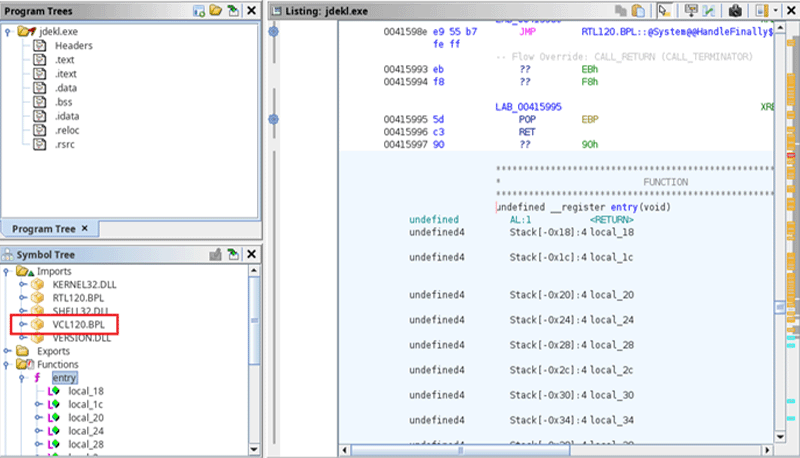Viewport: 800px width, 458px height.
Task: Toggle the overview margin icon in Listing toolbar
Action: [x=762, y=11]
